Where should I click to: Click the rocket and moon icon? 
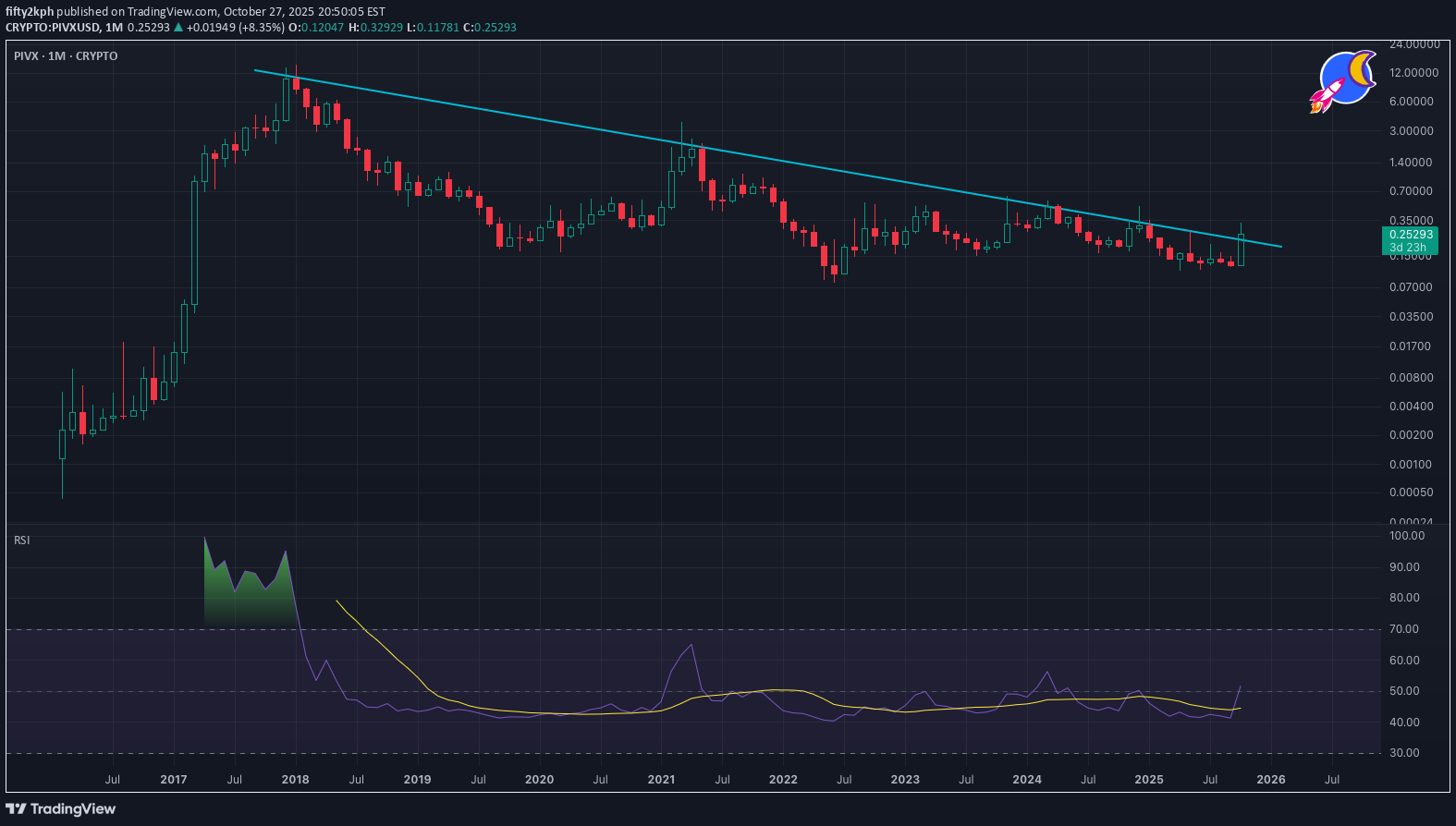[1342, 81]
